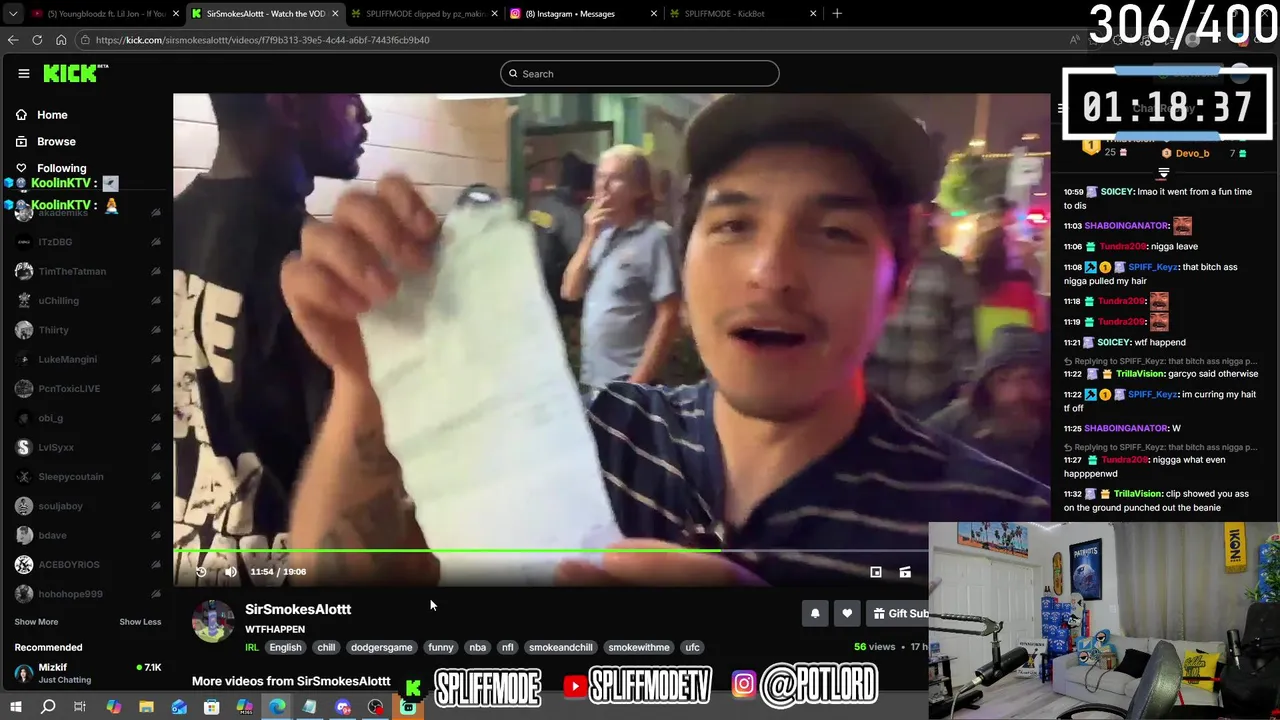Select the smokeandchill tag
Screen dimensions: 1280x720
point(561,647)
